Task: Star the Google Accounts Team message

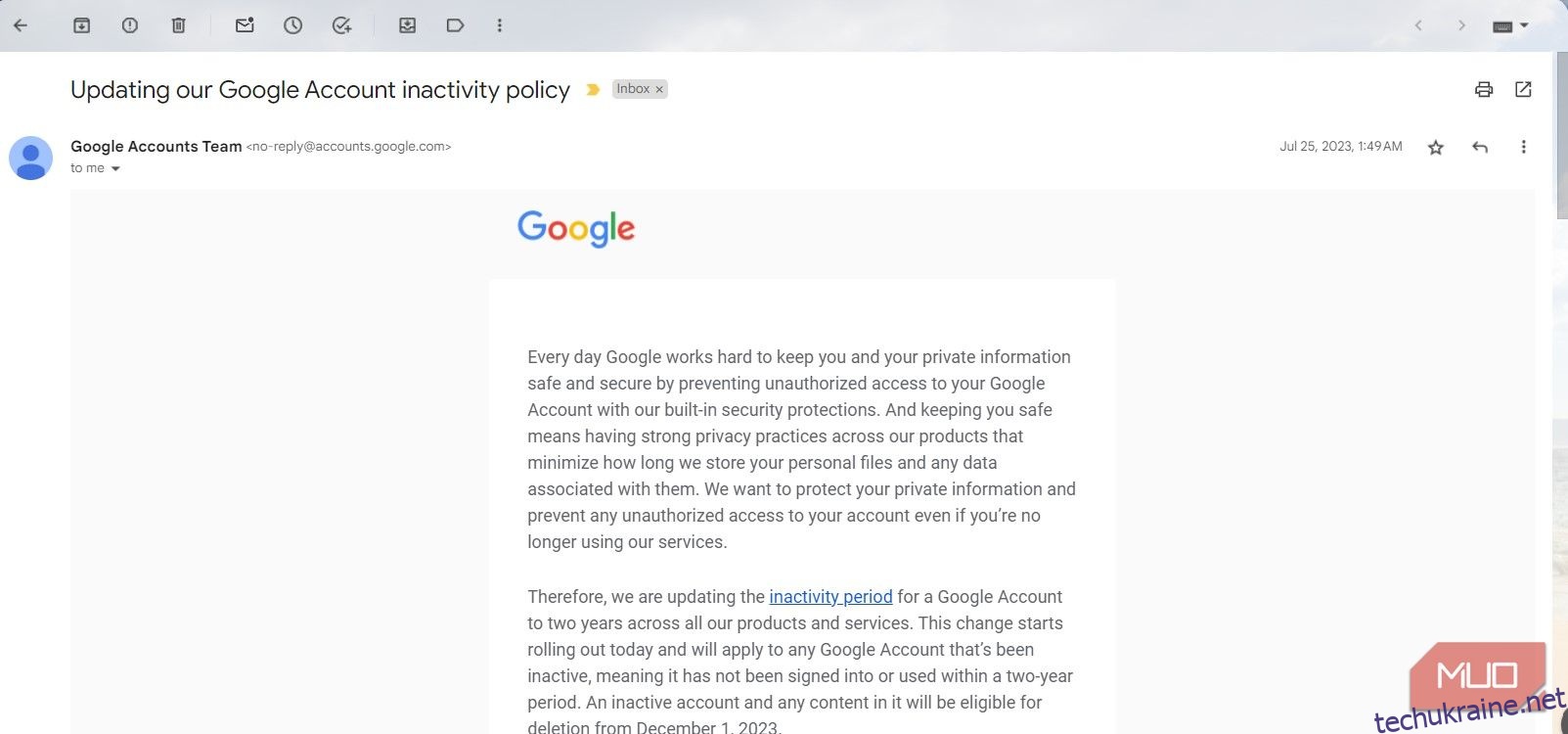Action: coord(1436,148)
